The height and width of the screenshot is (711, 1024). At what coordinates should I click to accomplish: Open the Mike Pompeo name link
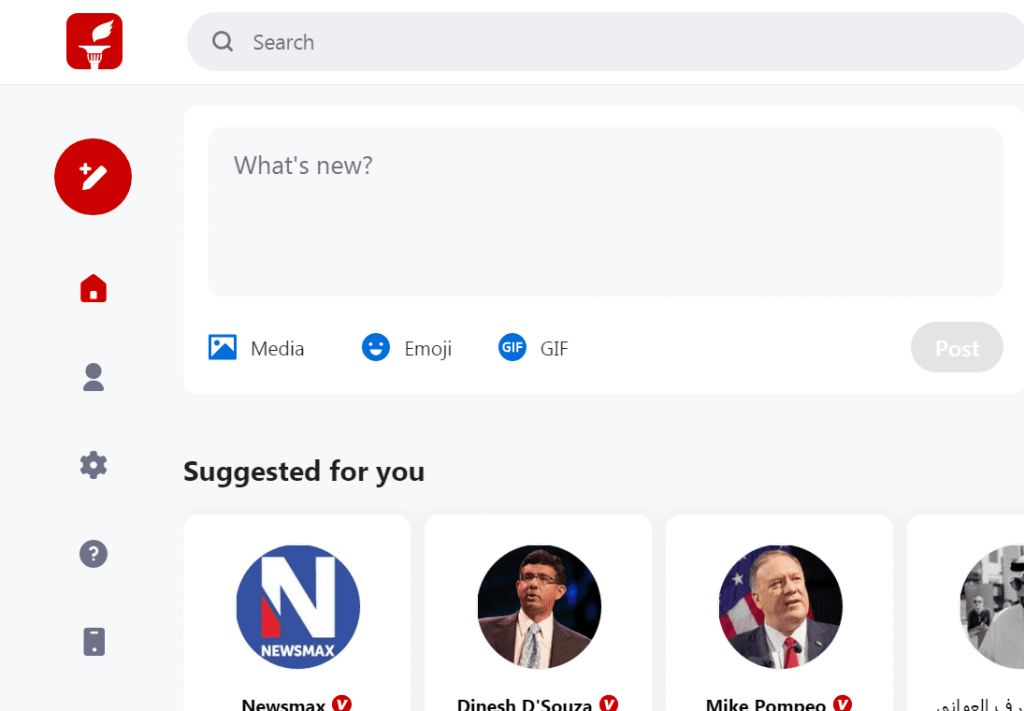tap(766, 704)
